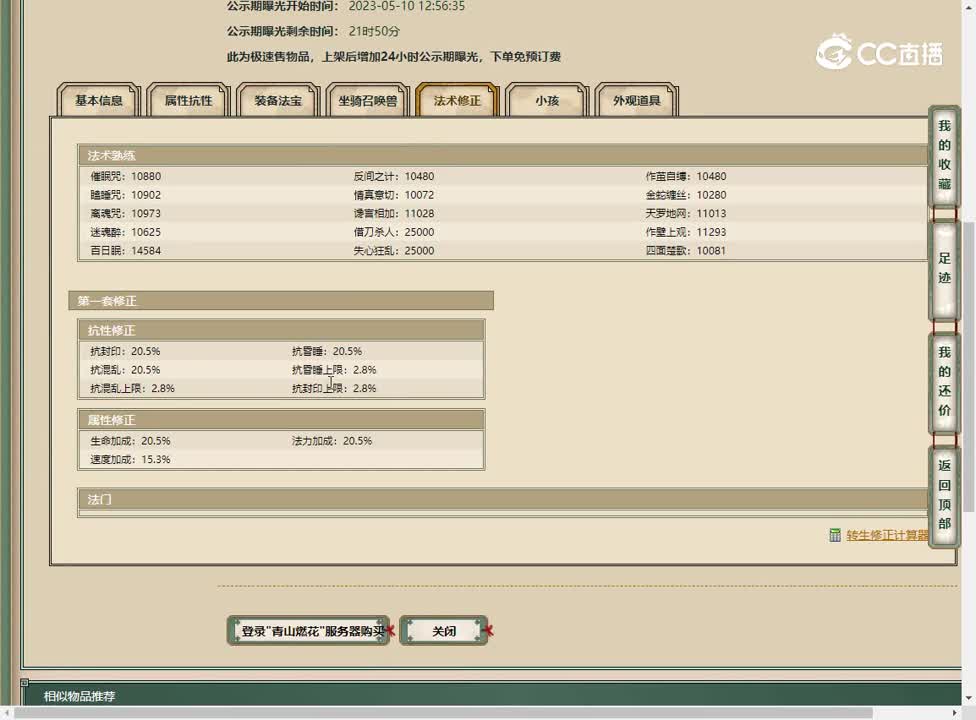Click the calculator icon beside 转生修正计算器
Screen dimensions: 976x720
tap(835, 535)
